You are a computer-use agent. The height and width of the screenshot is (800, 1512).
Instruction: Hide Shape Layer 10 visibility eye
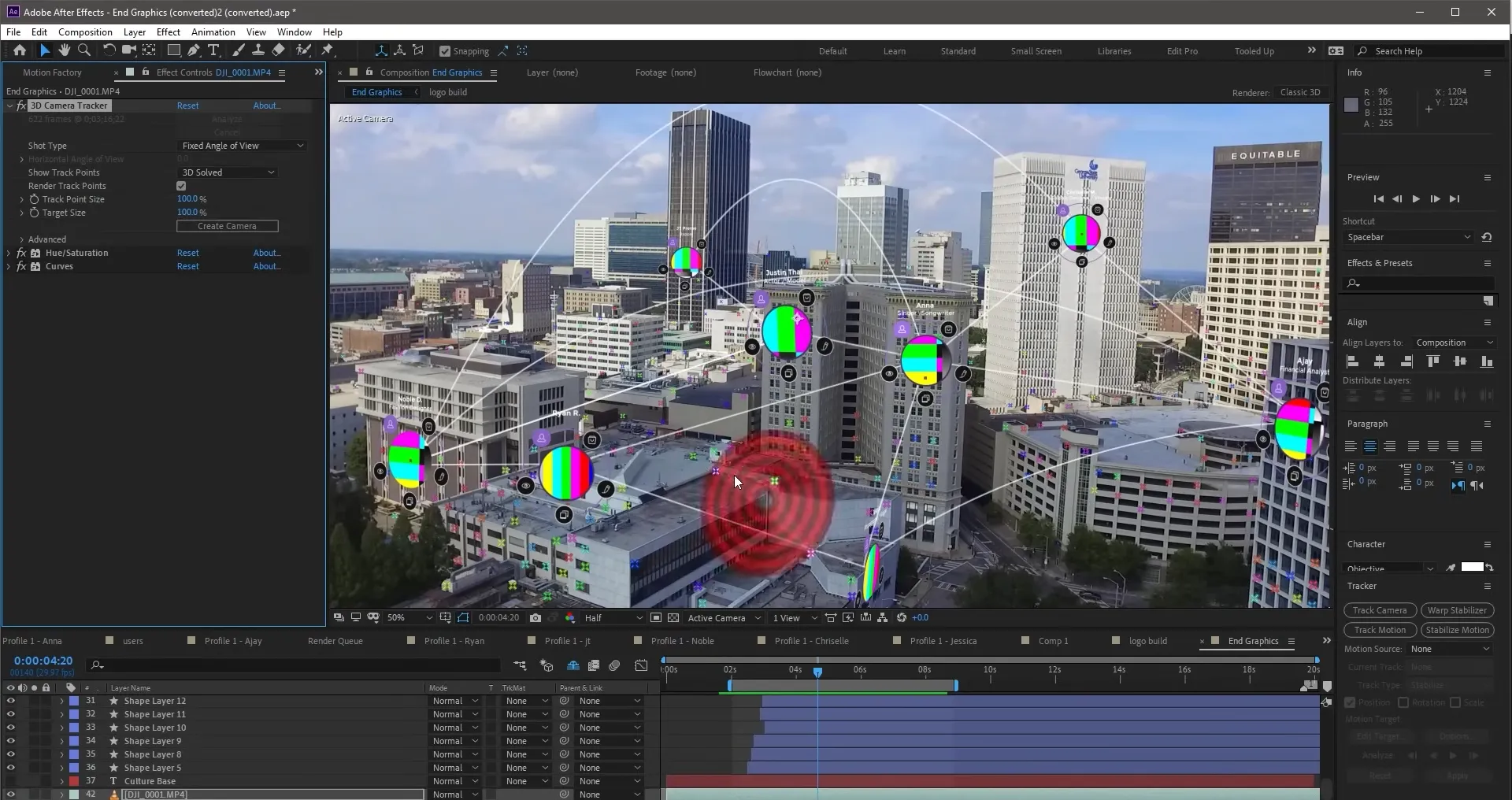tap(11, 728)
